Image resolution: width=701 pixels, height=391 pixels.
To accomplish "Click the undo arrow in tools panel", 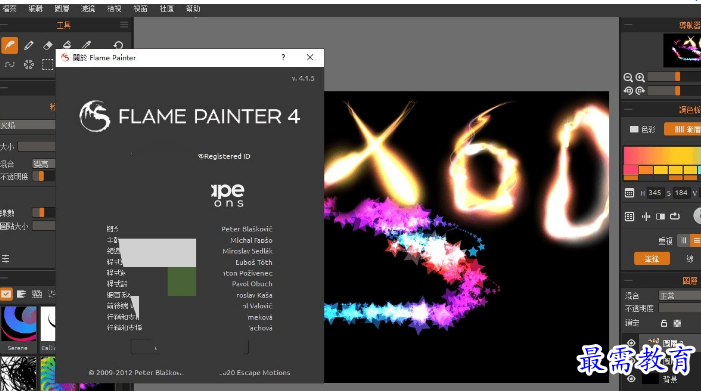I will point(118,45).
